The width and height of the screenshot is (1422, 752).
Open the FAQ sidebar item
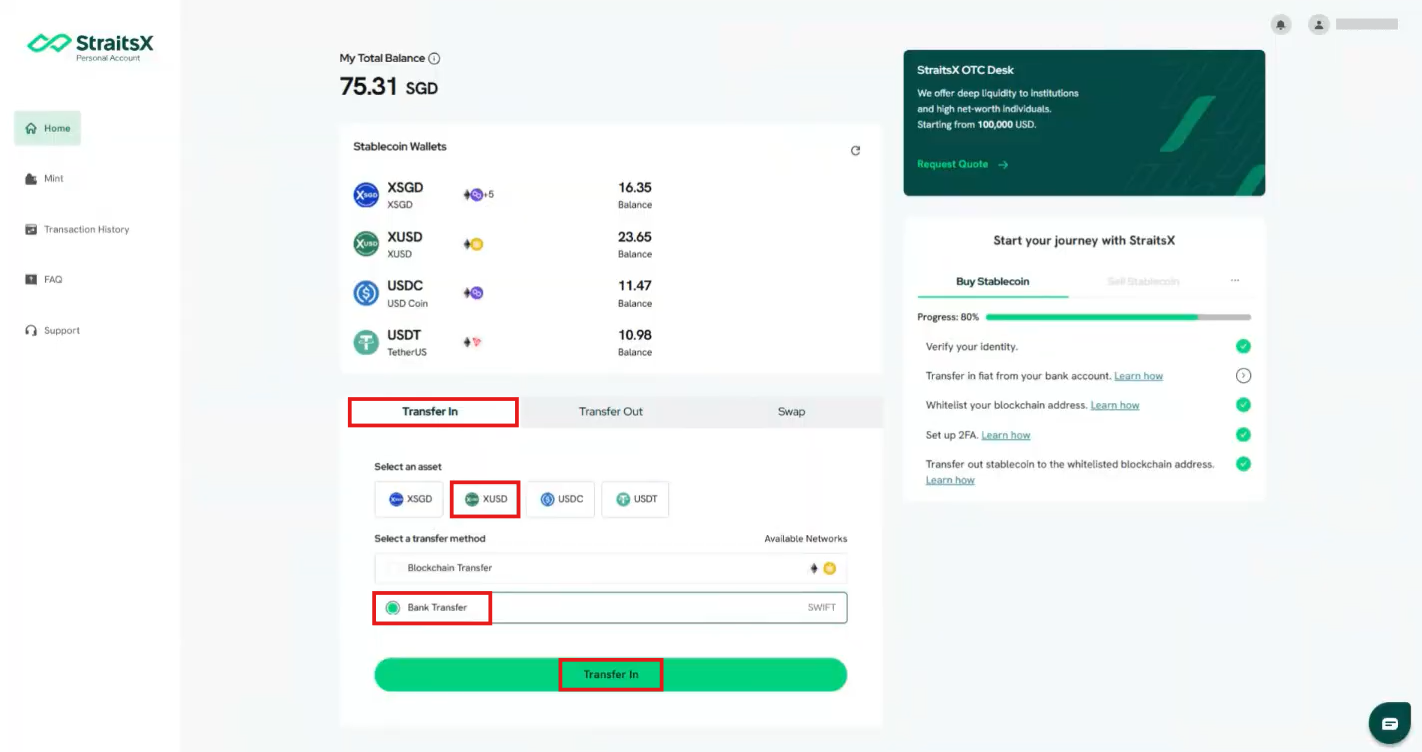(x=43, y=279)
